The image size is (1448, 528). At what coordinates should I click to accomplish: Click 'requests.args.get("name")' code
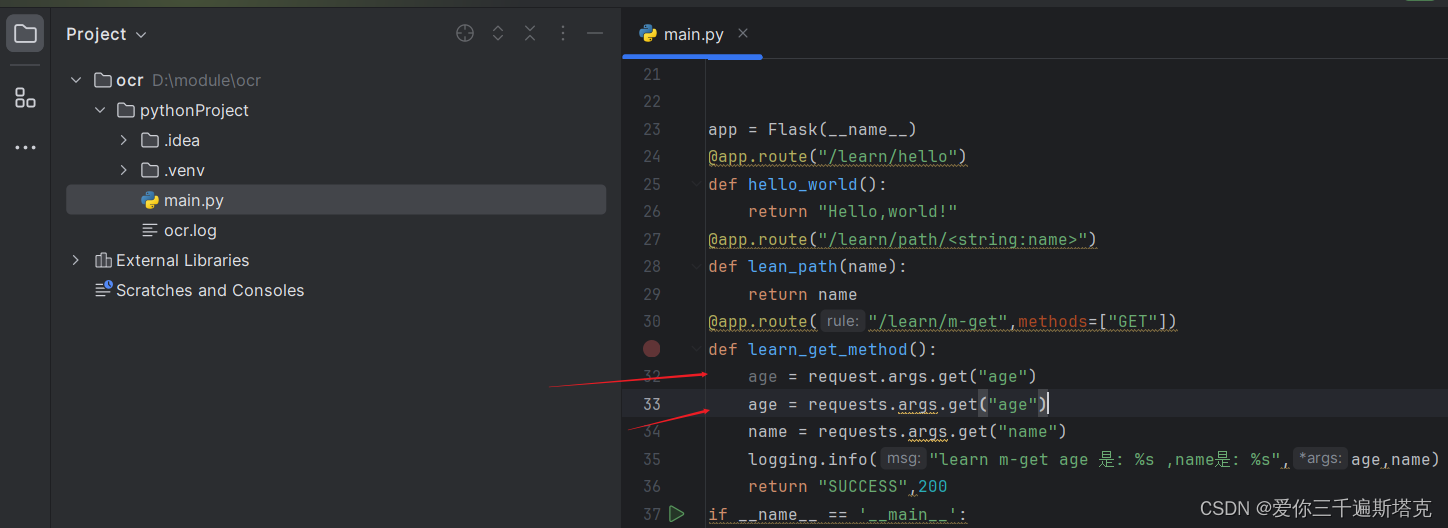[942, 431]
